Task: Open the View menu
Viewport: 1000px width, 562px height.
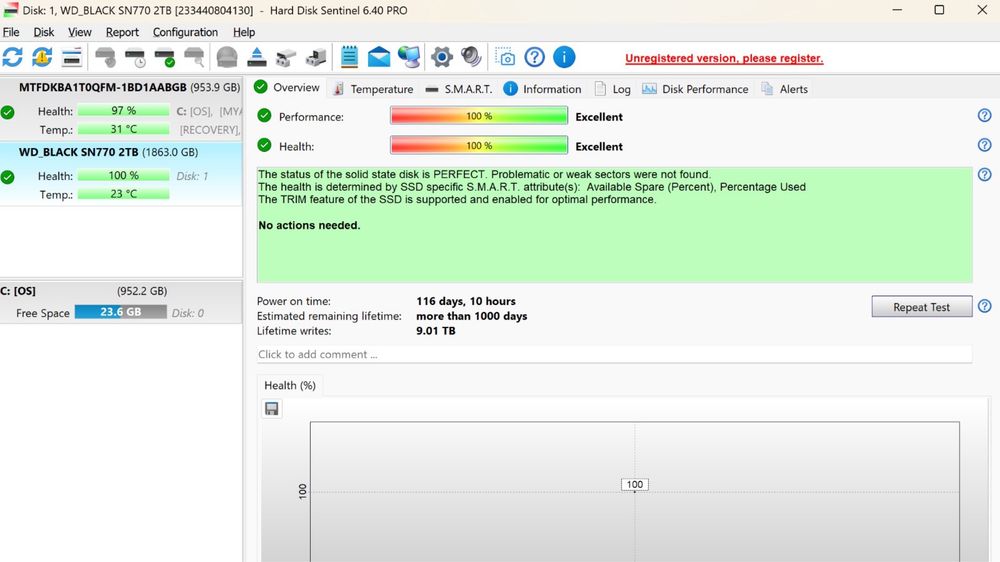Action: (x=80, y=32)
